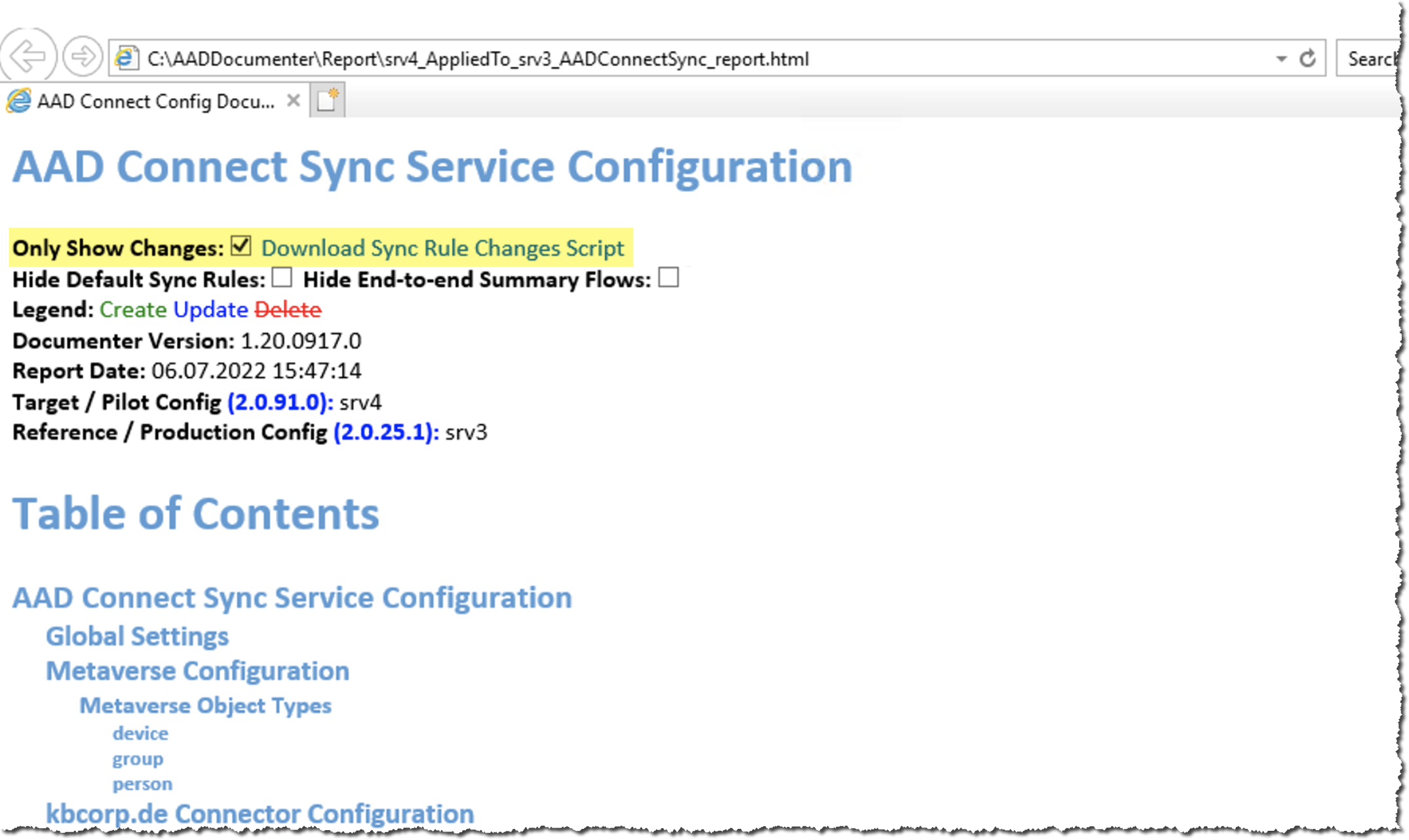This screenshot has width=1409, height=840.
Task: Click the page icon in address bar
Action: [126, 58]
